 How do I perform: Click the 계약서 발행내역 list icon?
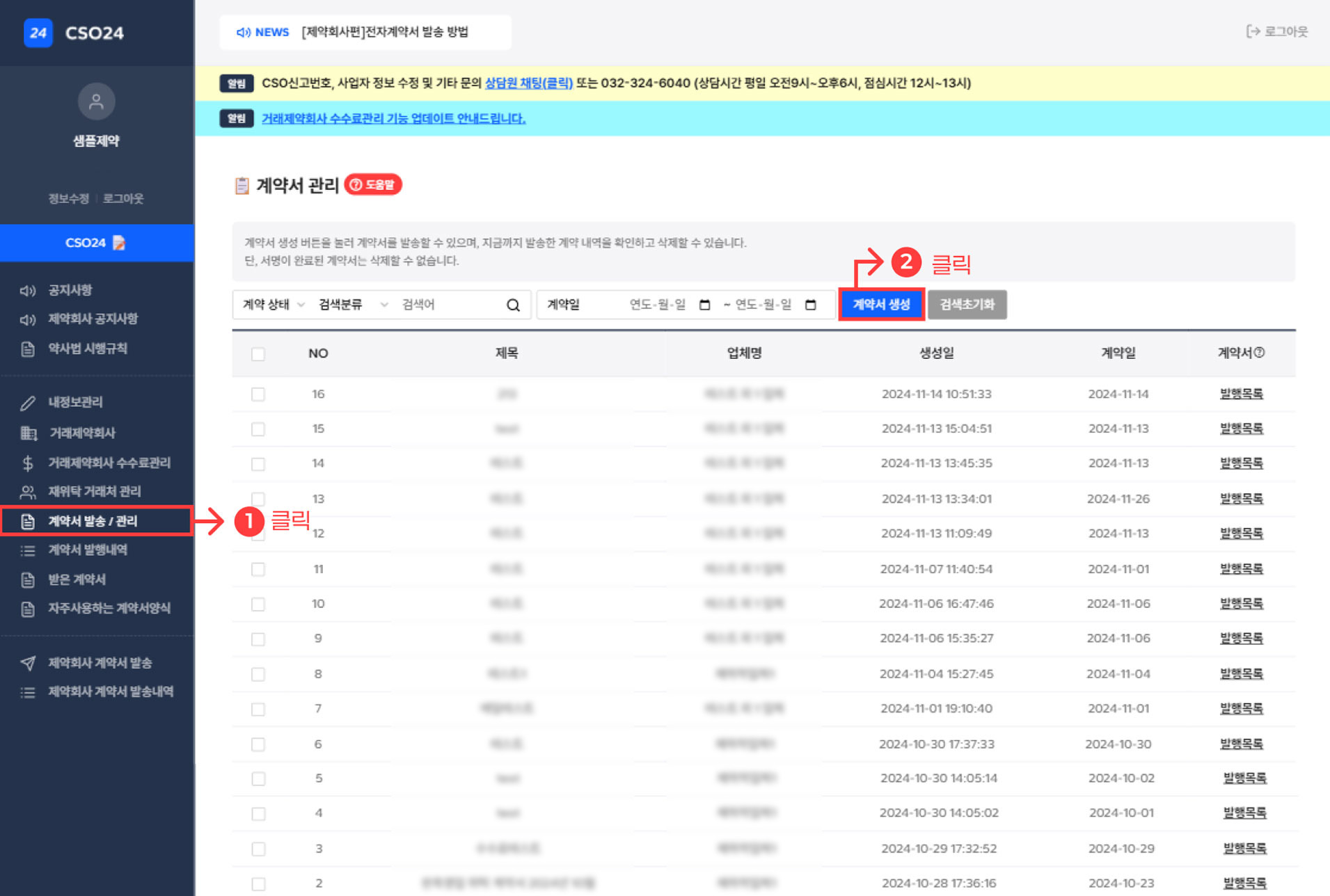point(28,550)
